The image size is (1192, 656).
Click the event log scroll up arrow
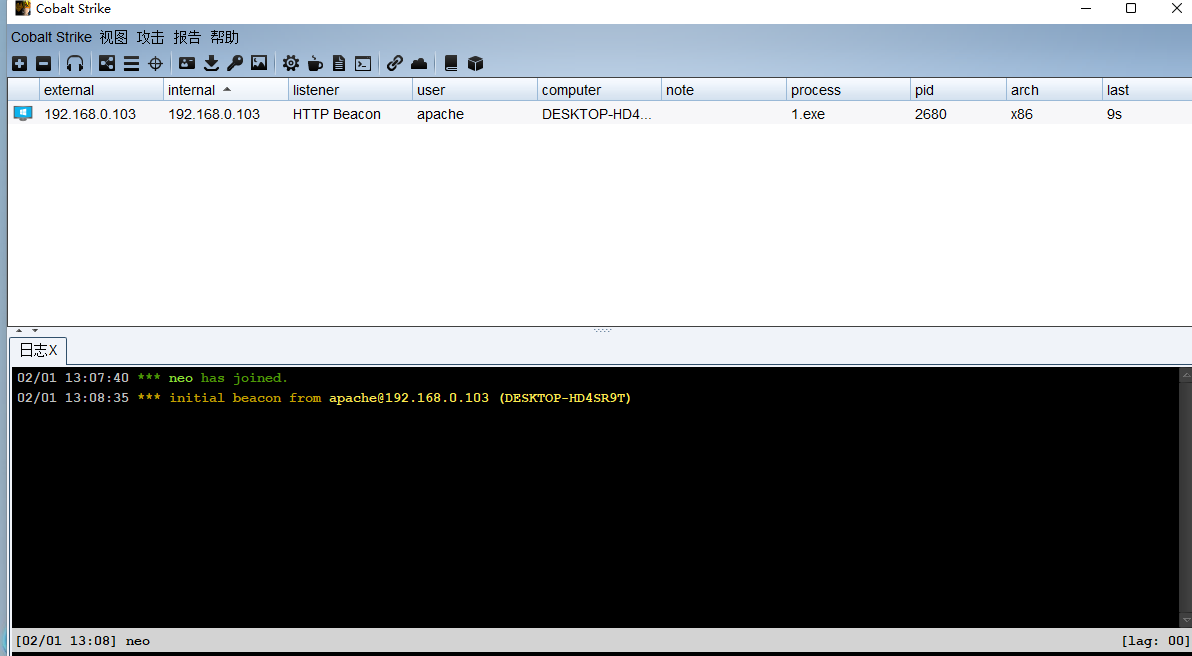pos(1185,375)
